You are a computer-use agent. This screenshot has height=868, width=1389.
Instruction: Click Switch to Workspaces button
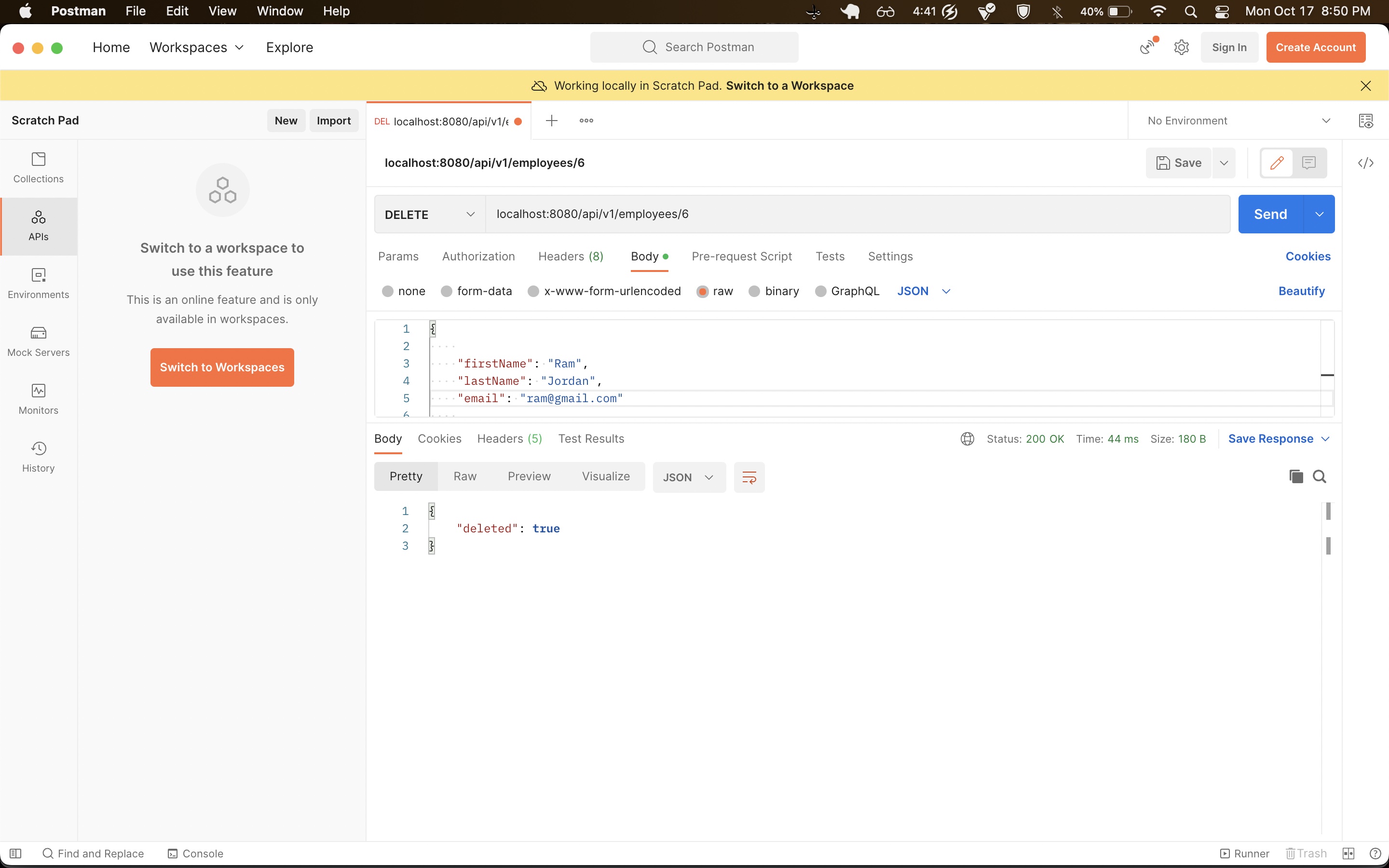click(x=221, y=367)
